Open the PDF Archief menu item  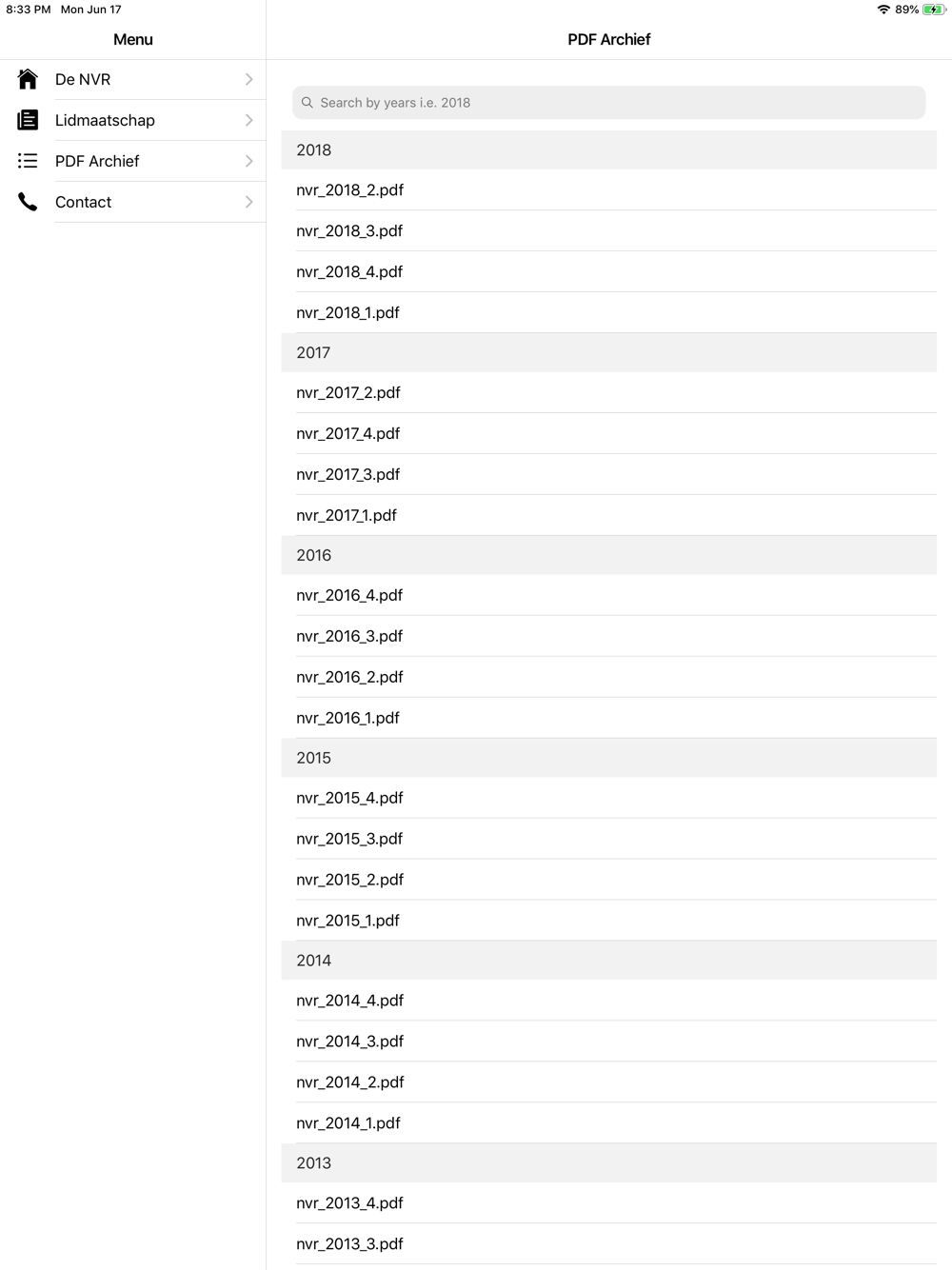[x=133, y=161]
